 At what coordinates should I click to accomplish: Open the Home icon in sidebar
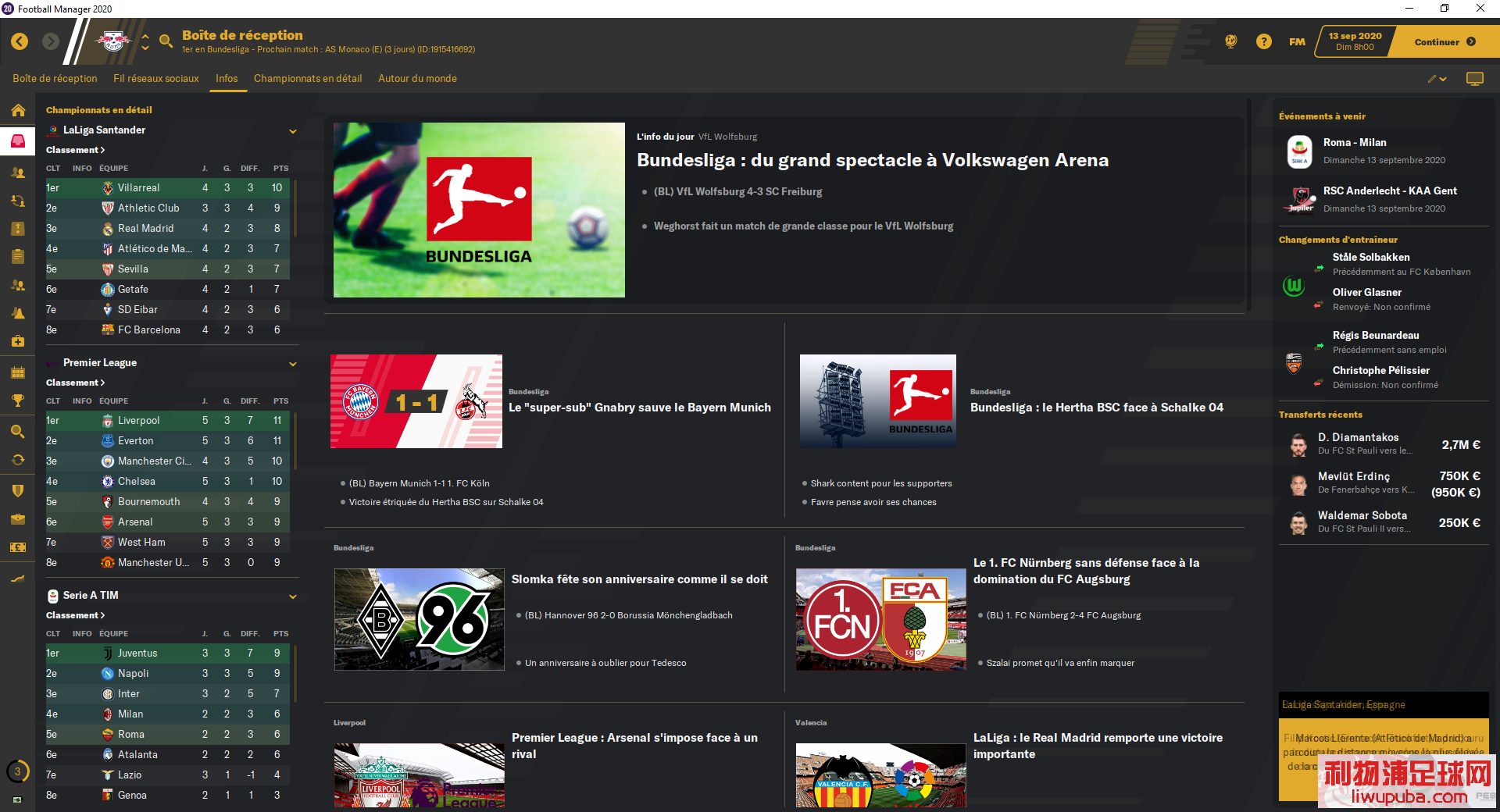tap(18, 110)
